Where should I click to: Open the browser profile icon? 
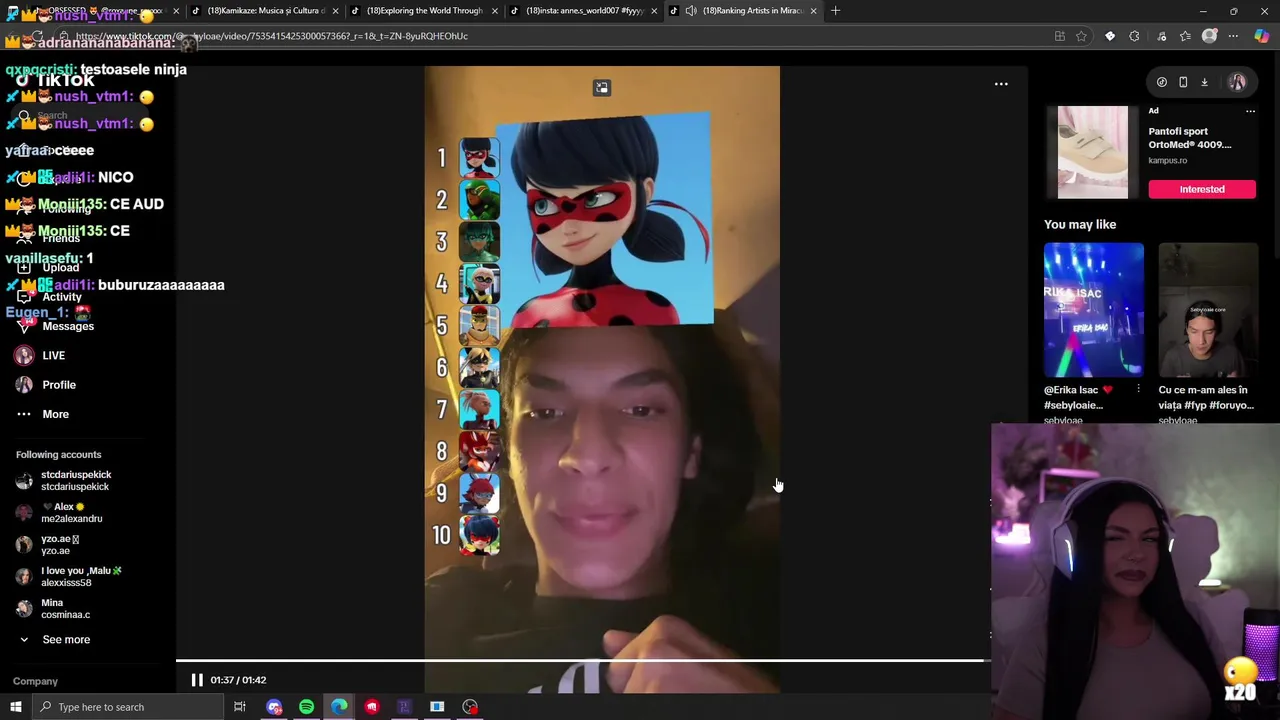click(1209, 36)
